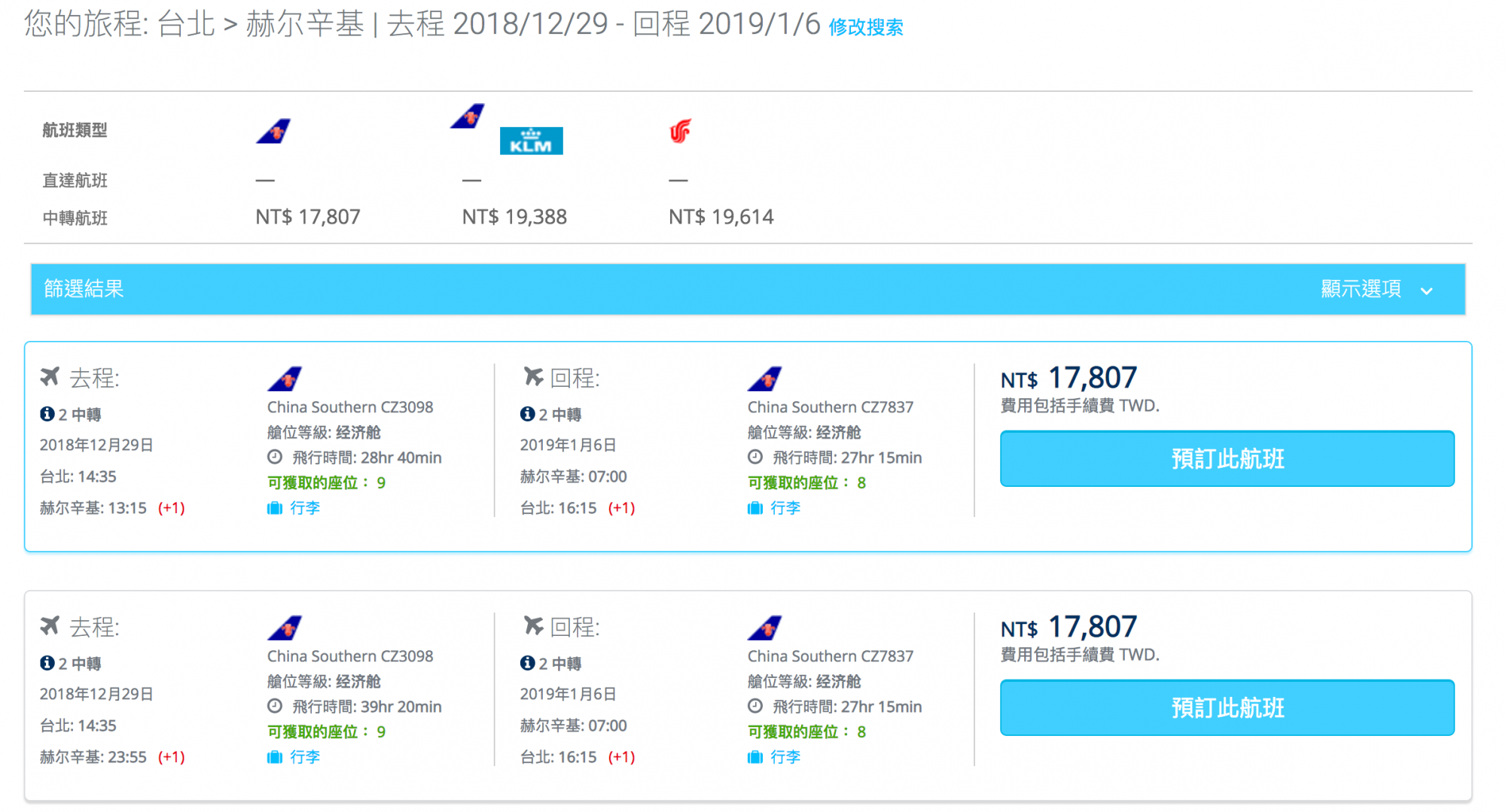The width and height of the screenshot is (1506, 812).
Task: Click info icon beside first return 2 中轉
Action: 527,414
